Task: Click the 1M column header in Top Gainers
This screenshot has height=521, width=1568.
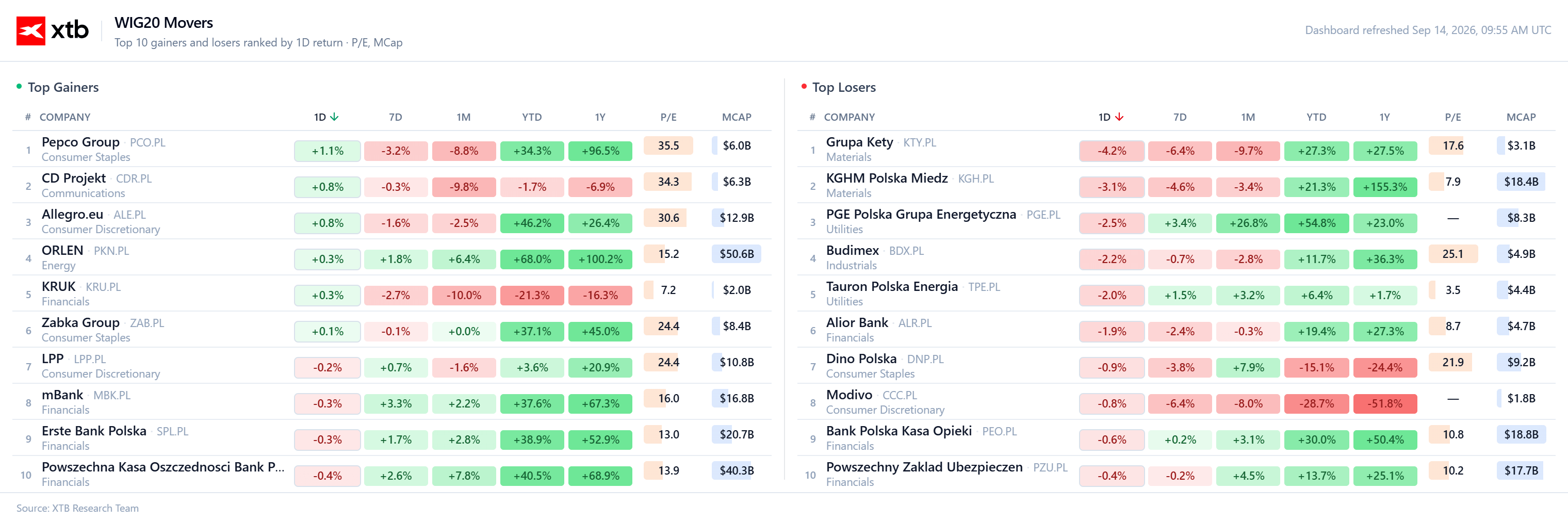Action: point(463,117)
